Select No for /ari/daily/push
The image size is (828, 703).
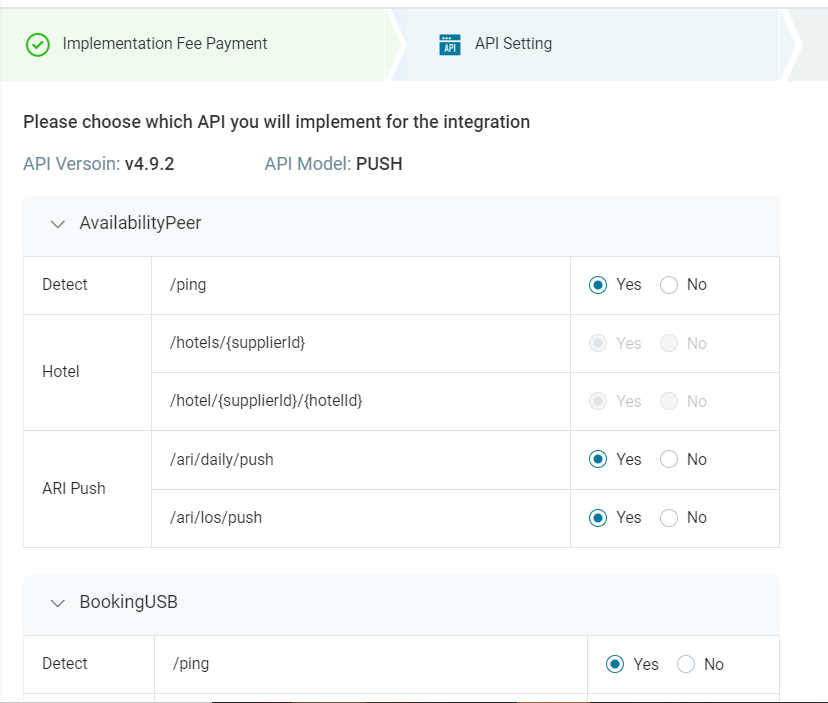click(669, 460)
